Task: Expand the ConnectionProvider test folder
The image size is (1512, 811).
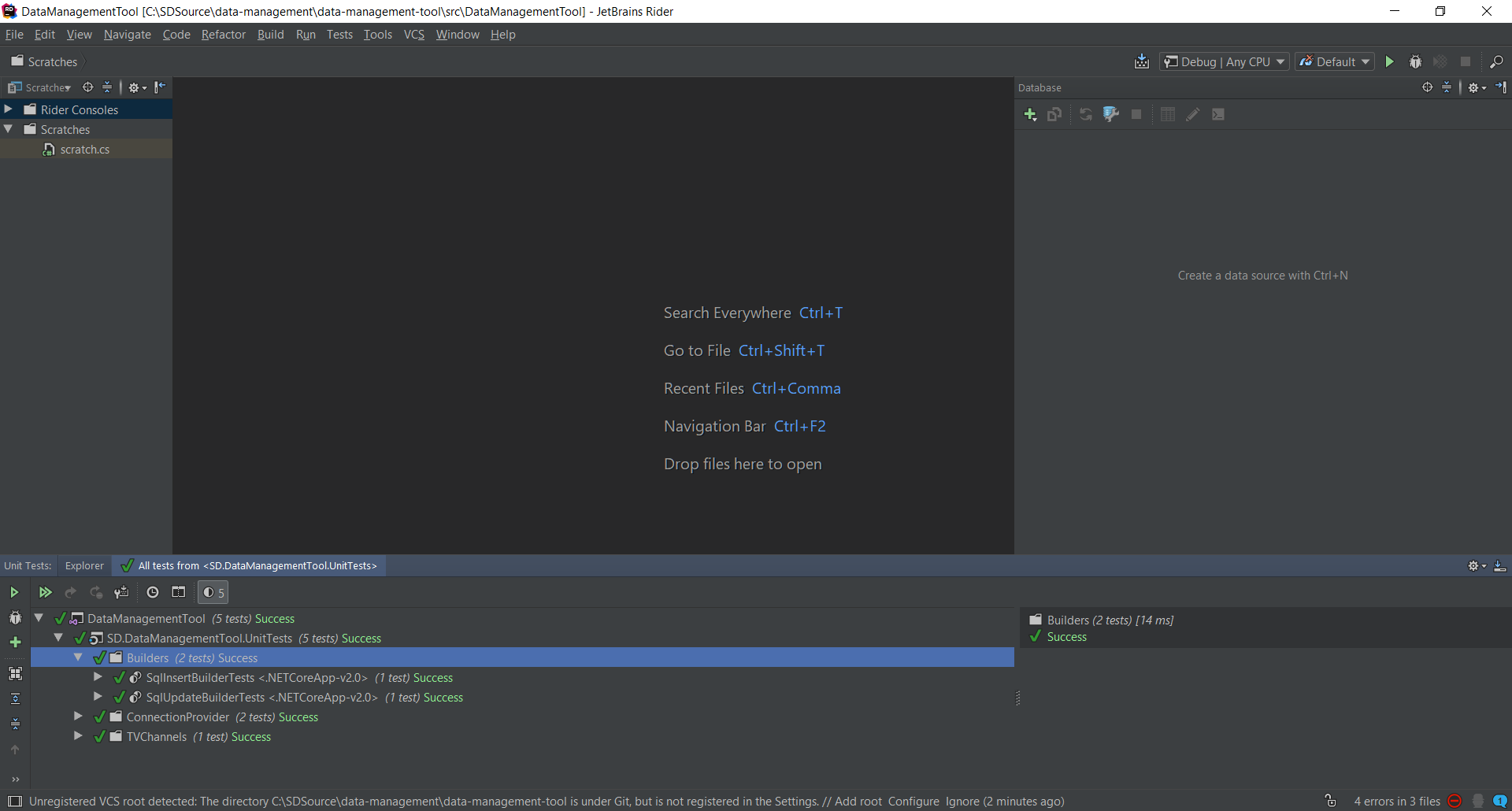Action: click(78, 717)
